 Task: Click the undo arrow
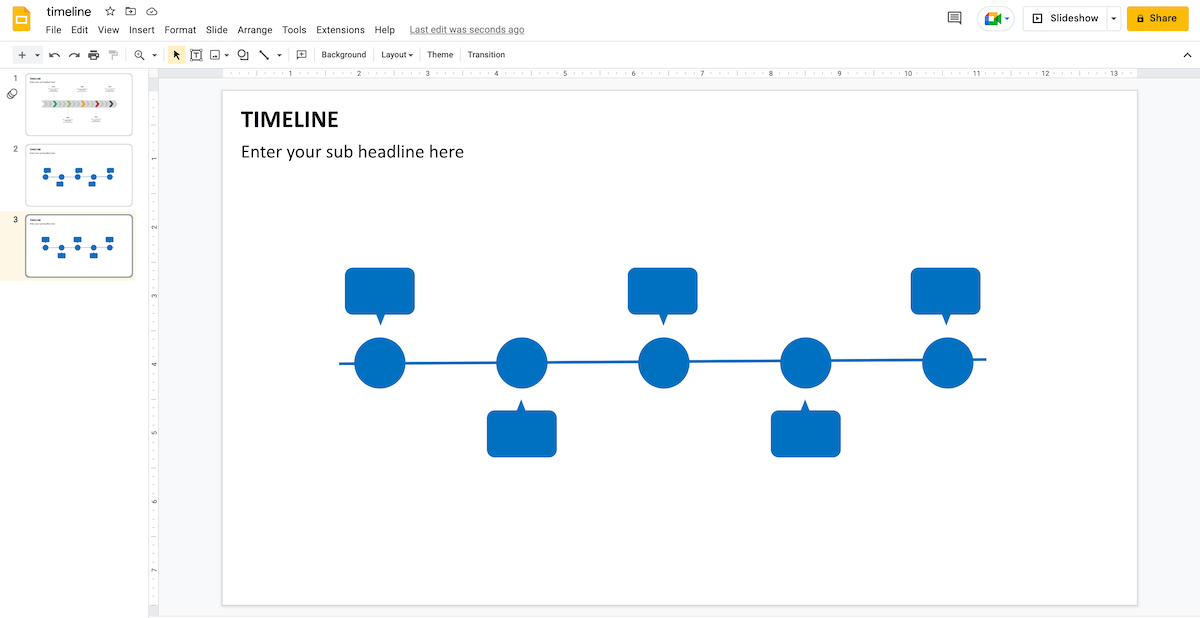click(x=54, y=55)
